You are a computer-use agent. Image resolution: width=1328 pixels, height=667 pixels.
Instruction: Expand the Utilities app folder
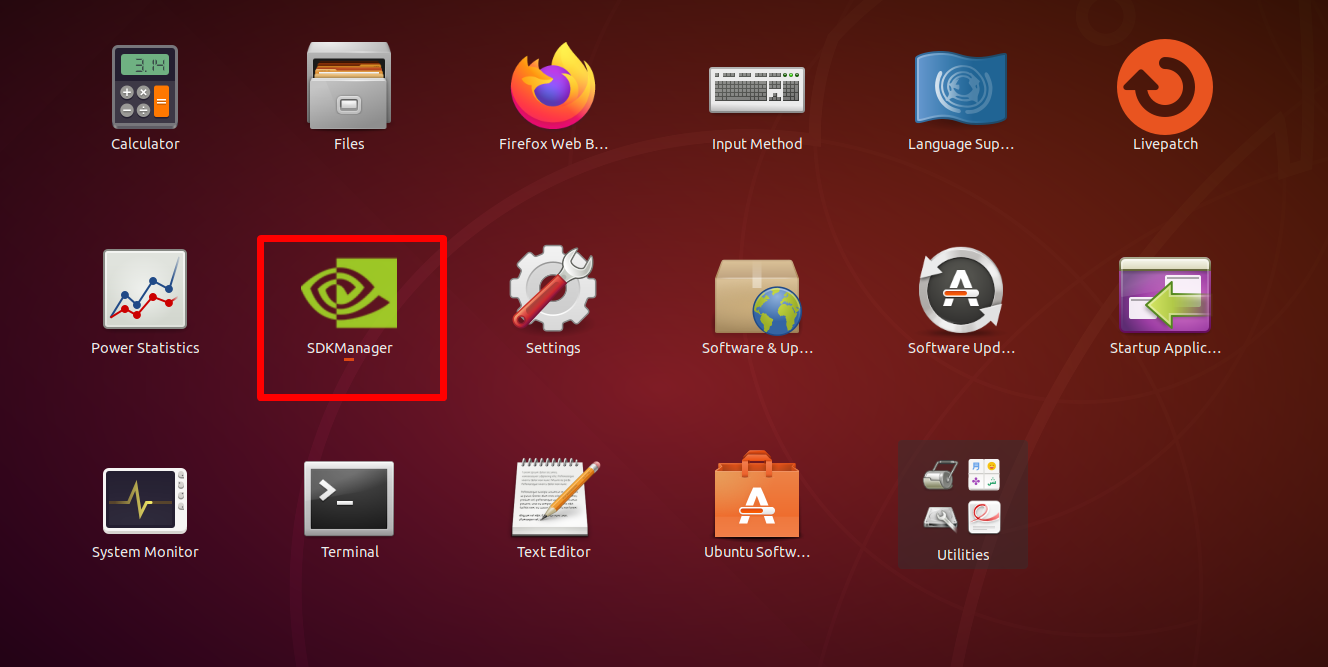[x=963, y=505]
